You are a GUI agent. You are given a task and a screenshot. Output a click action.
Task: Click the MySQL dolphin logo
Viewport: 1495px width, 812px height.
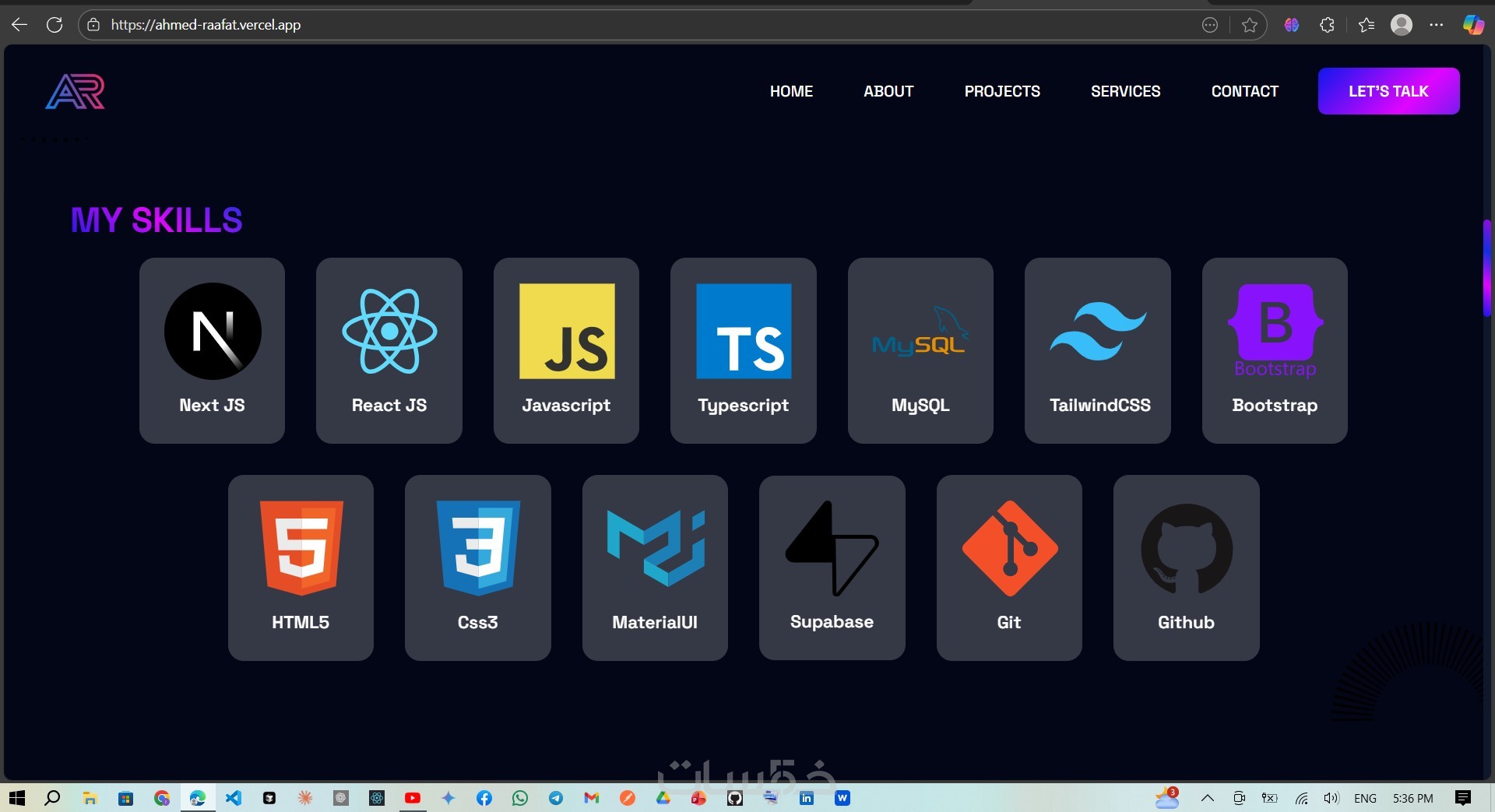point(920,331)
